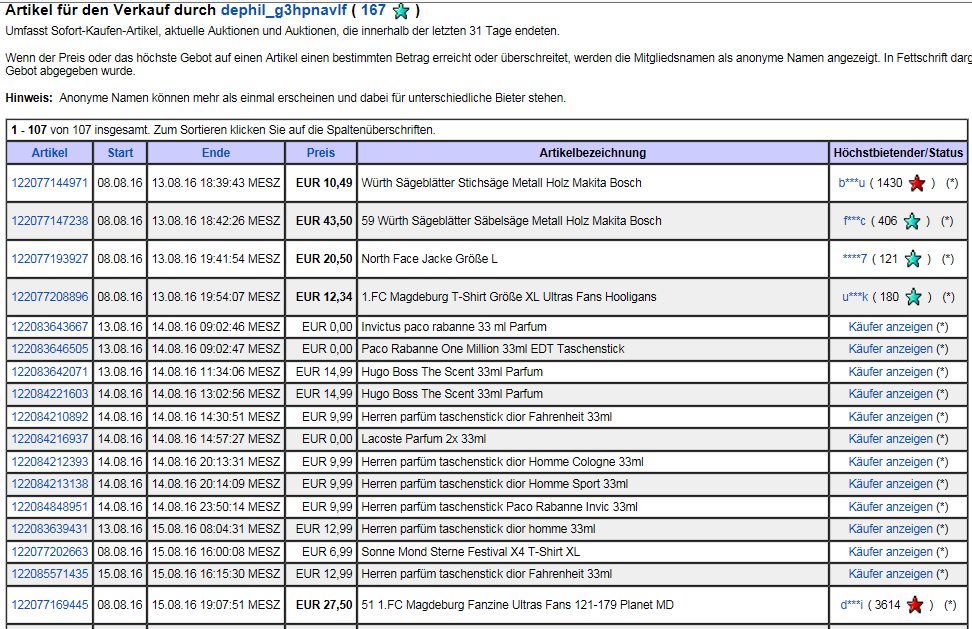The width and height of the screenshot is (972, 629).
Task: Open article number 122083646505
Action: pyautogui.click(x=50, y=349)
